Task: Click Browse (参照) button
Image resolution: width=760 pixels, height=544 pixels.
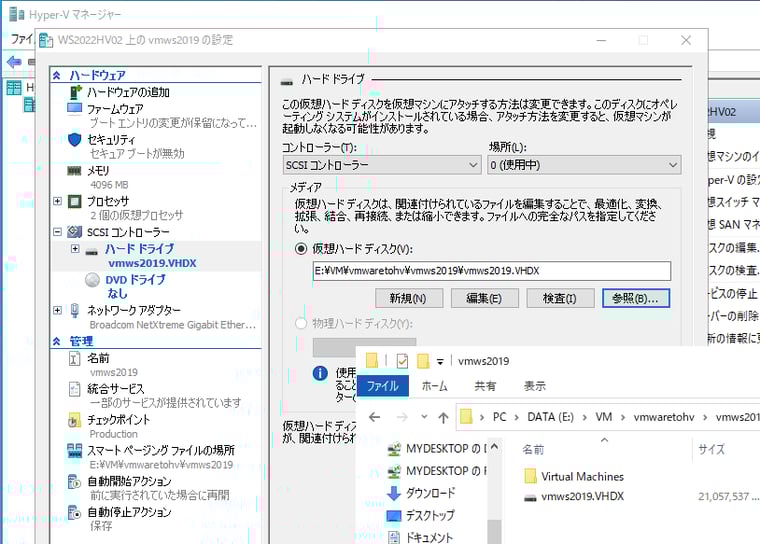Action: coord(635,299)
